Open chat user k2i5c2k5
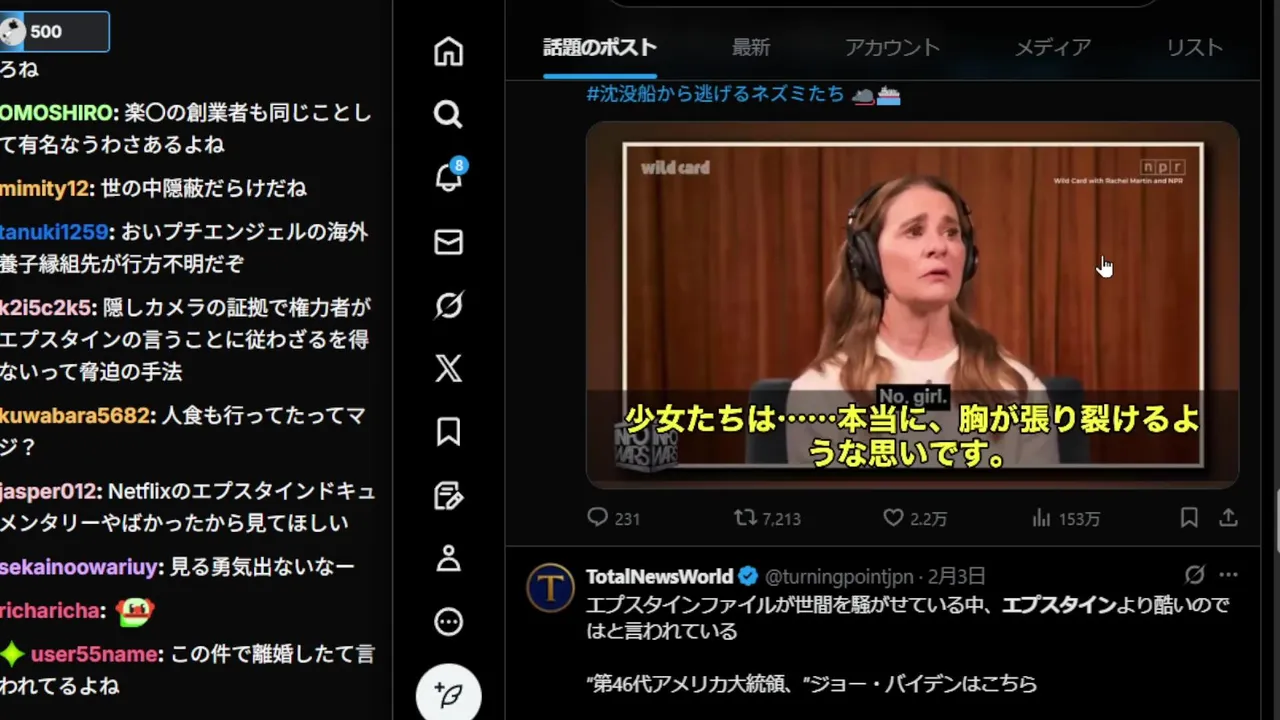Screen dimensions: 1280x720 [x=46, y=307]
